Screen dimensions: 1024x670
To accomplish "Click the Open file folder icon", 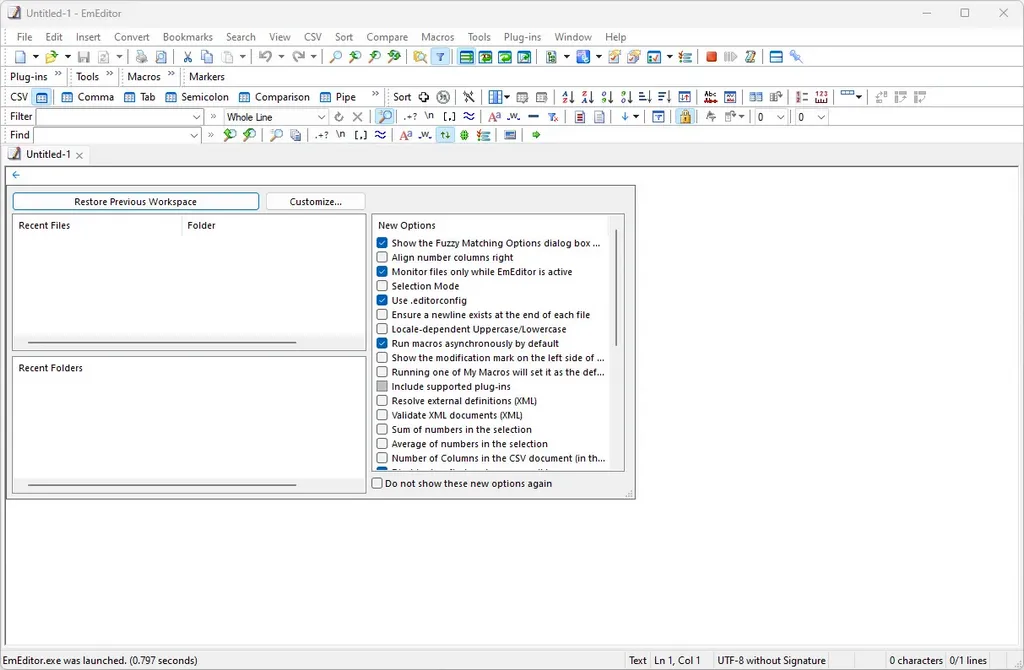I will tap(52, 57).
